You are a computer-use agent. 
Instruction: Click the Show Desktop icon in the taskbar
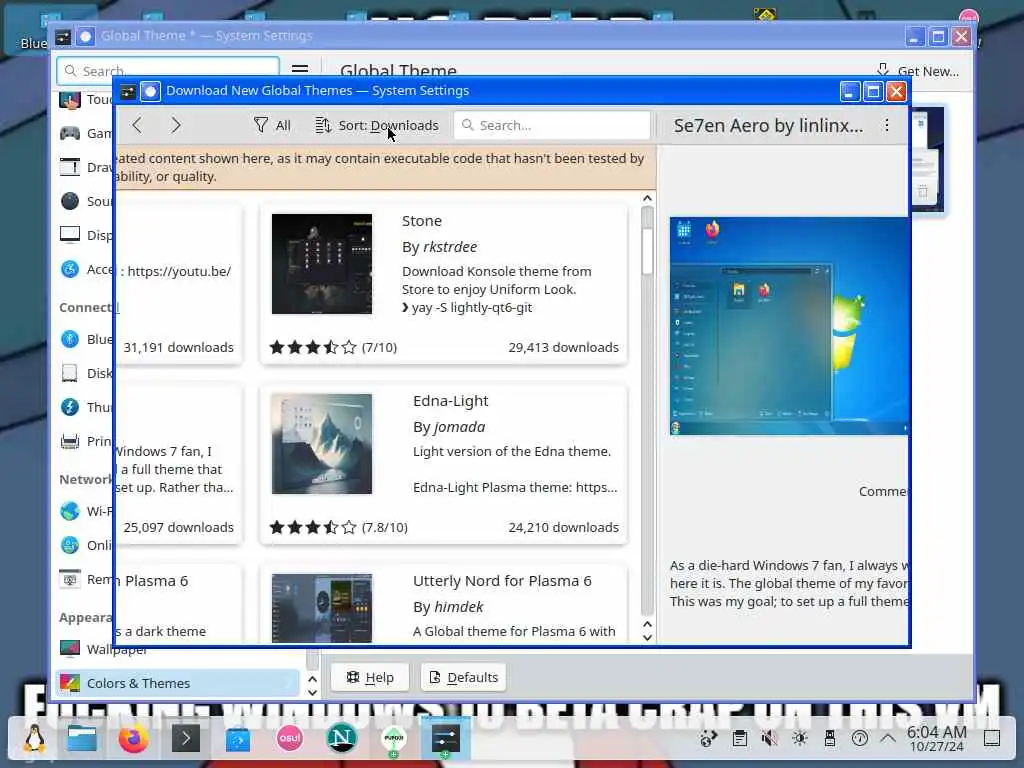[x=992, y=738]
